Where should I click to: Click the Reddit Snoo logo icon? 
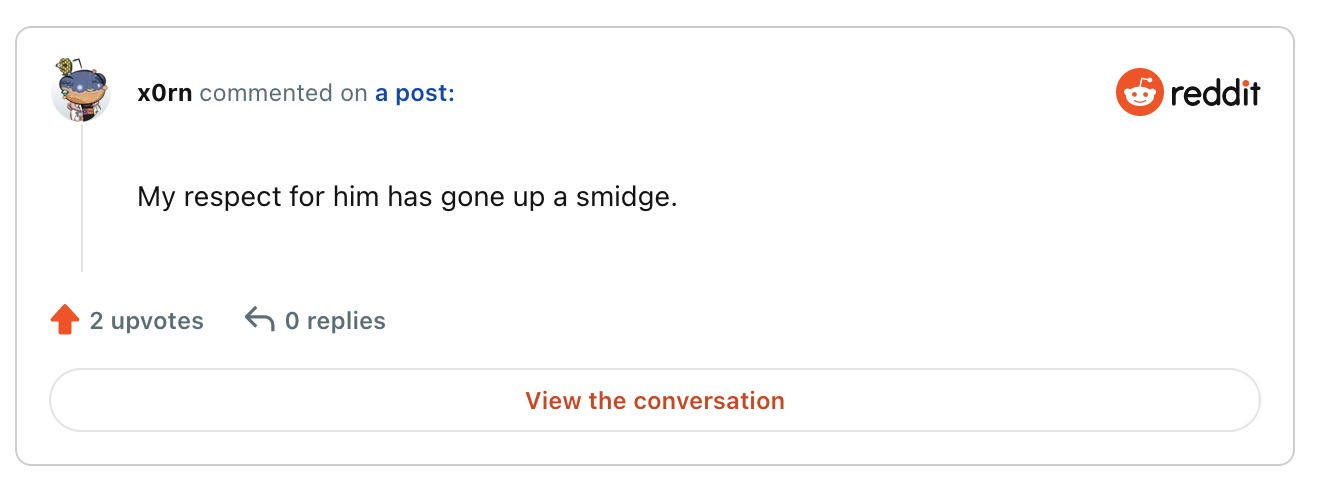[1139, 93]
